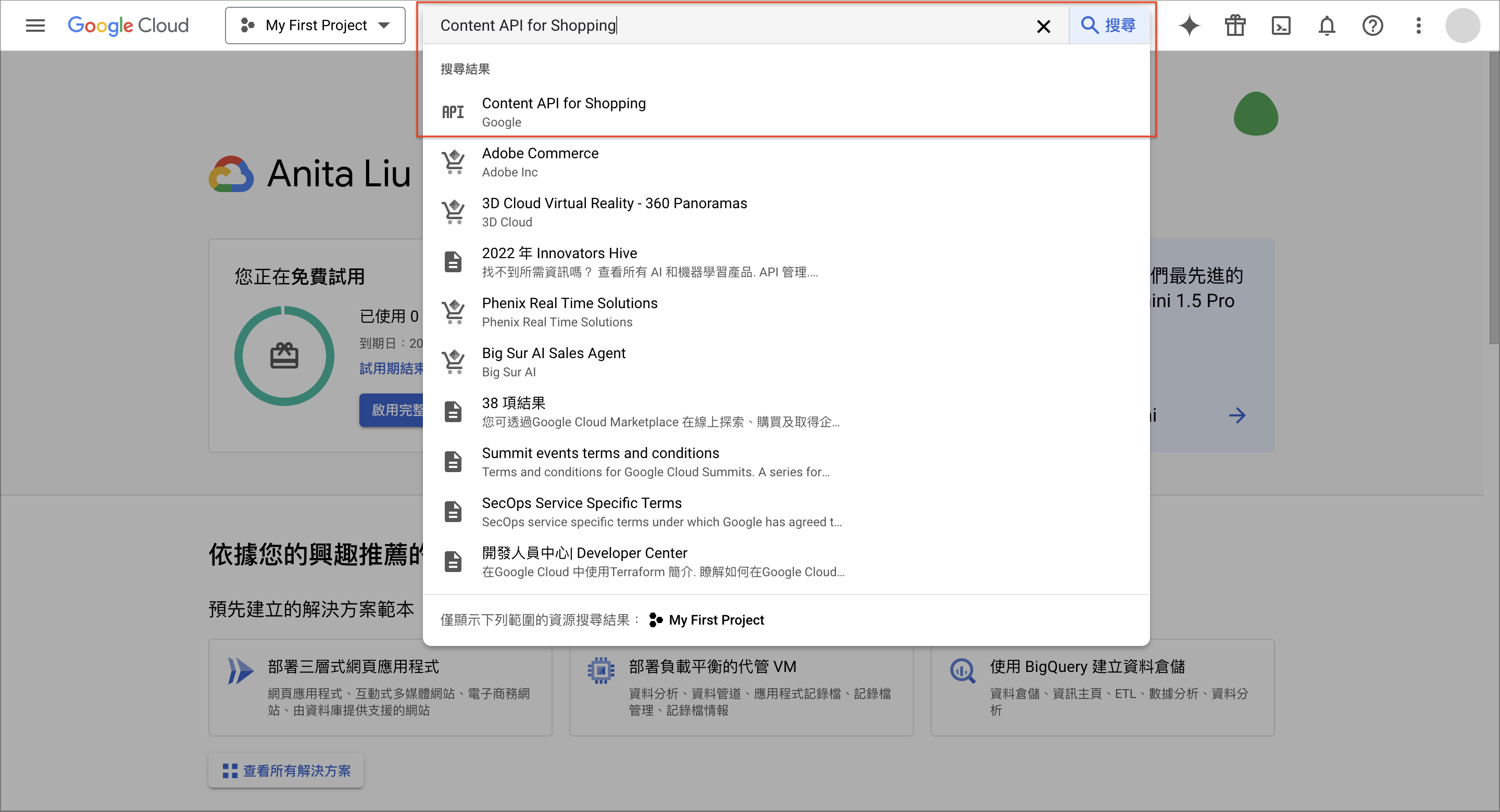Activate Cloud Shell terminal

(x=1281, y=25)
